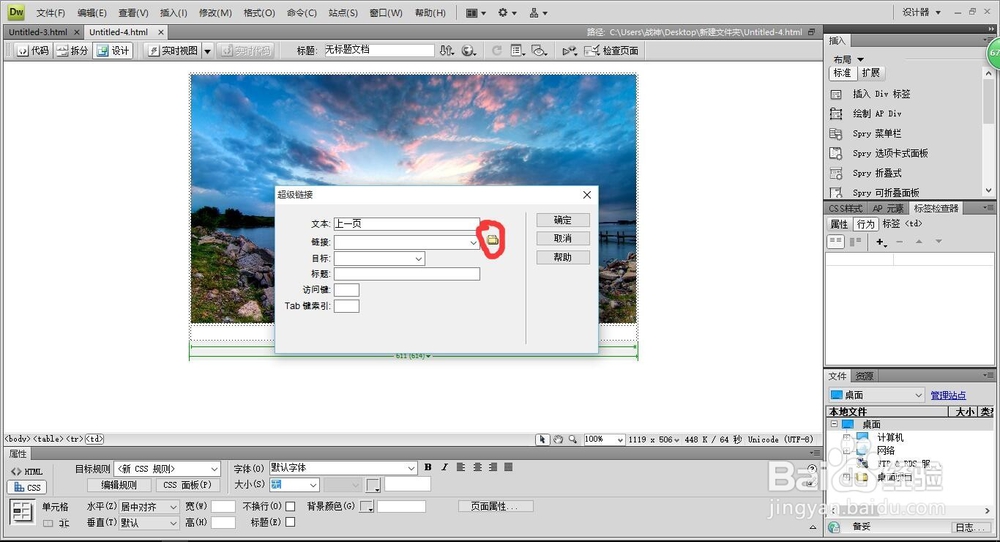Switch to Design view
This screenshot has width=1000, height=542.
pyautogui.click(x=113, y=50)
